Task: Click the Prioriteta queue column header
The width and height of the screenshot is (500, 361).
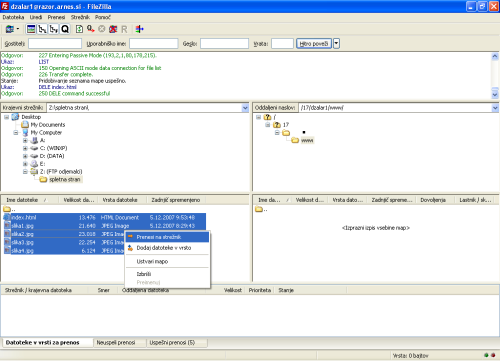Action: (260, 290)
